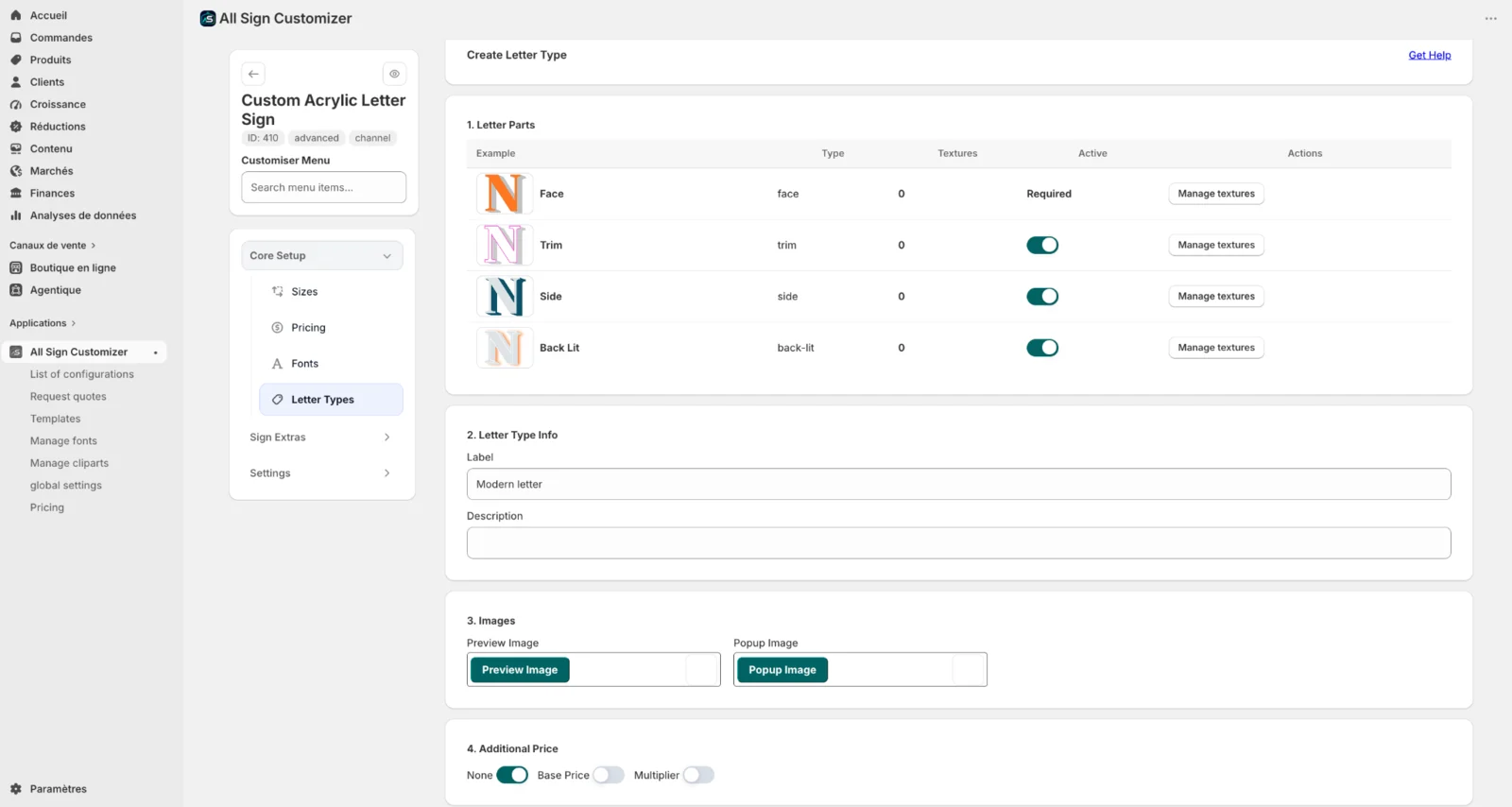Disable the Trim letter part toggle
Image resolution: width=1512 pixels, height=807 pixels.
1042,245
